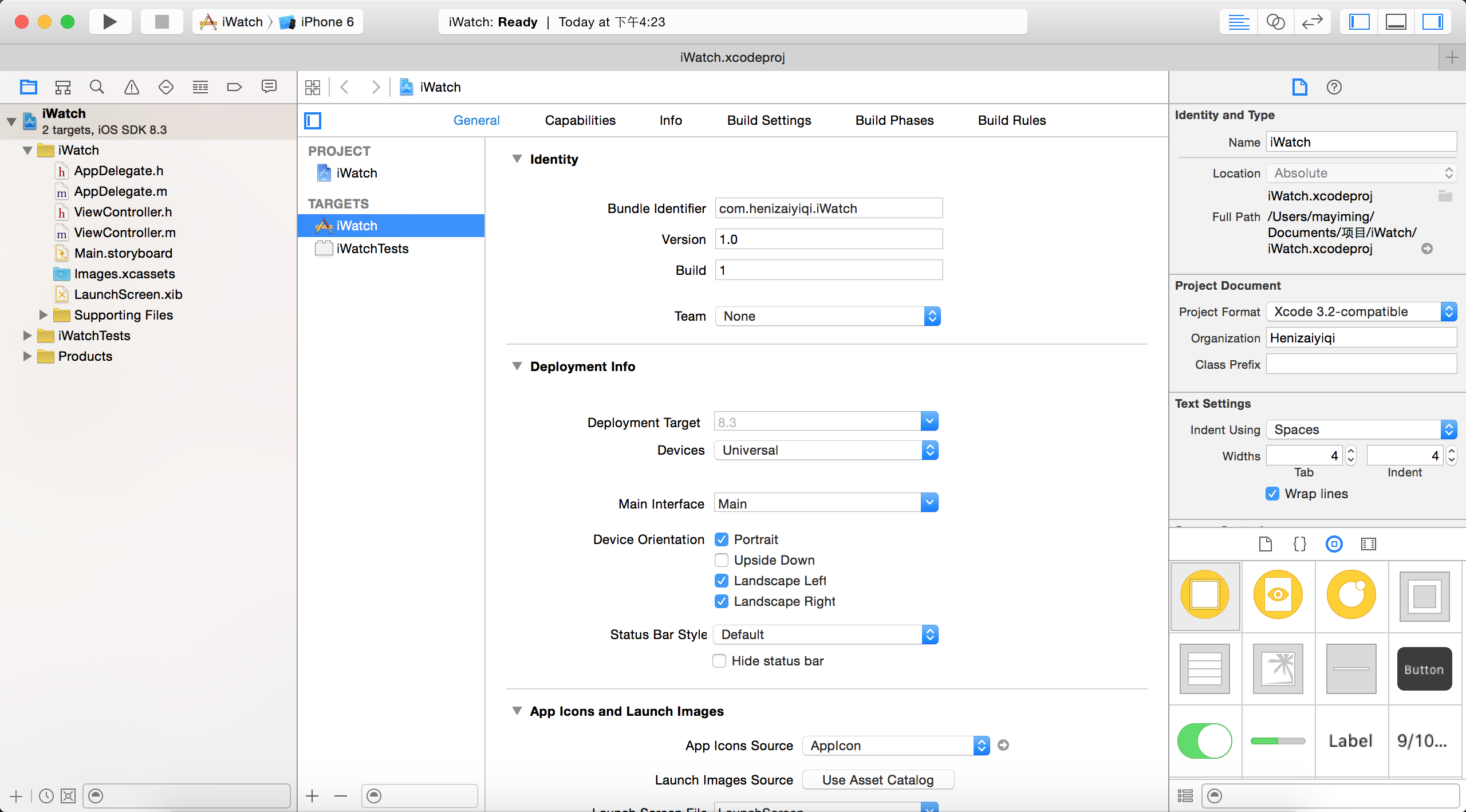The width and height of the screenshot is (1466, 812).
Task: Show the Version editor
Action: click(x=1312, y=22)
